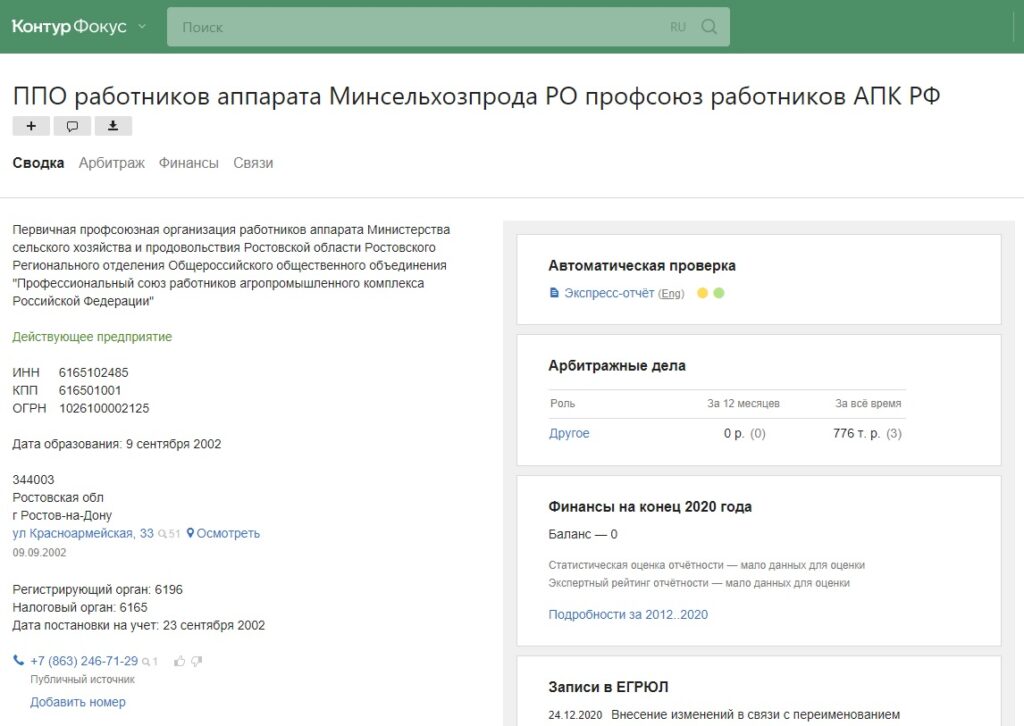The width and height of the screenshot is (1024, 726).
Task: Click the Контур Фокус logo
Action: 69,27
